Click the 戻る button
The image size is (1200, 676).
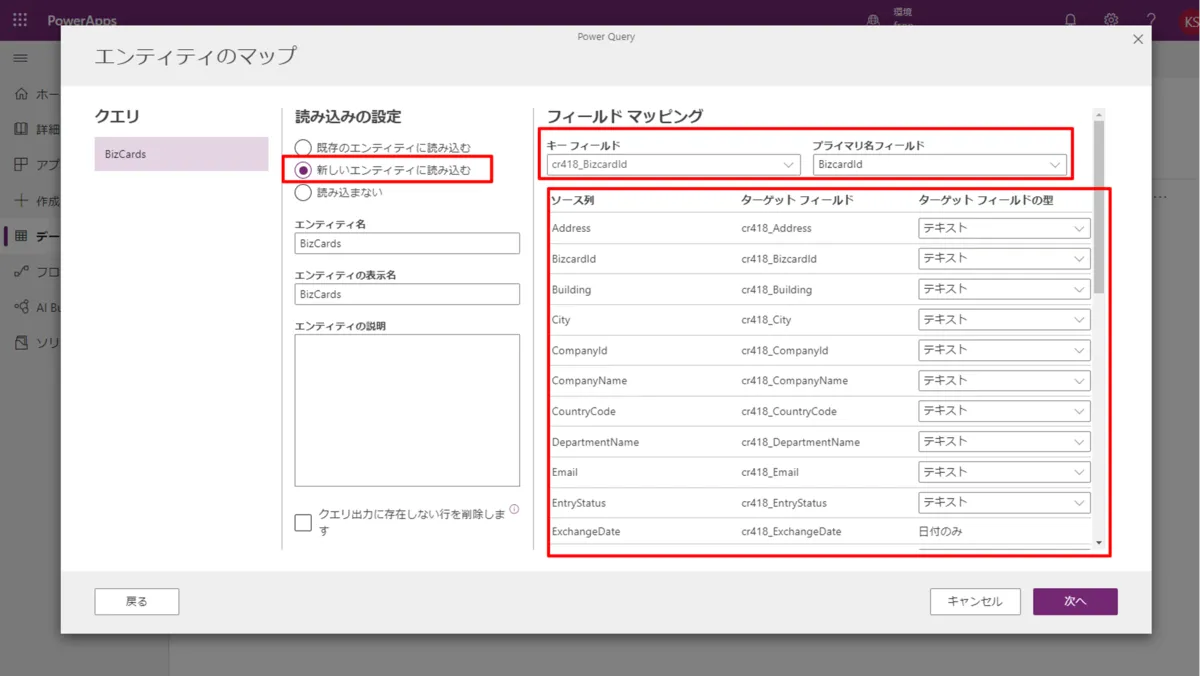pos(136,601)
